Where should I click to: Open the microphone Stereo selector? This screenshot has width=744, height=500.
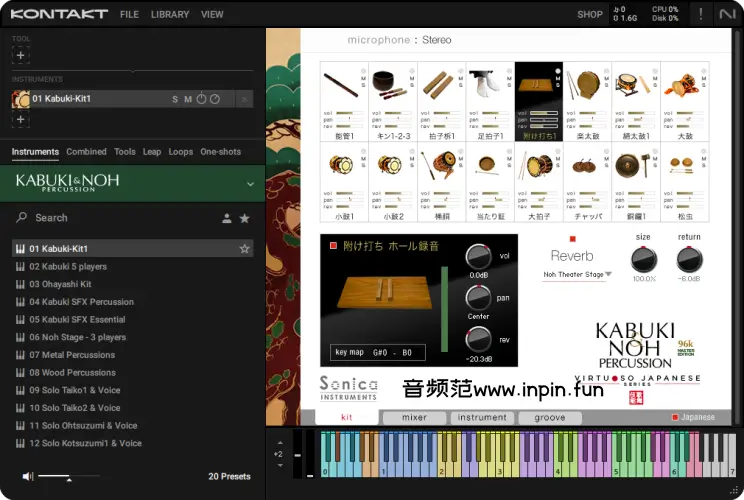[x=437, y=40]
